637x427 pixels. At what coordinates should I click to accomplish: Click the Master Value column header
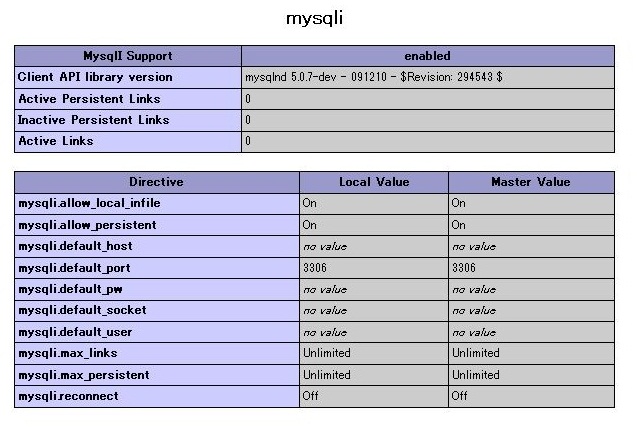click(x=531, y=182)
